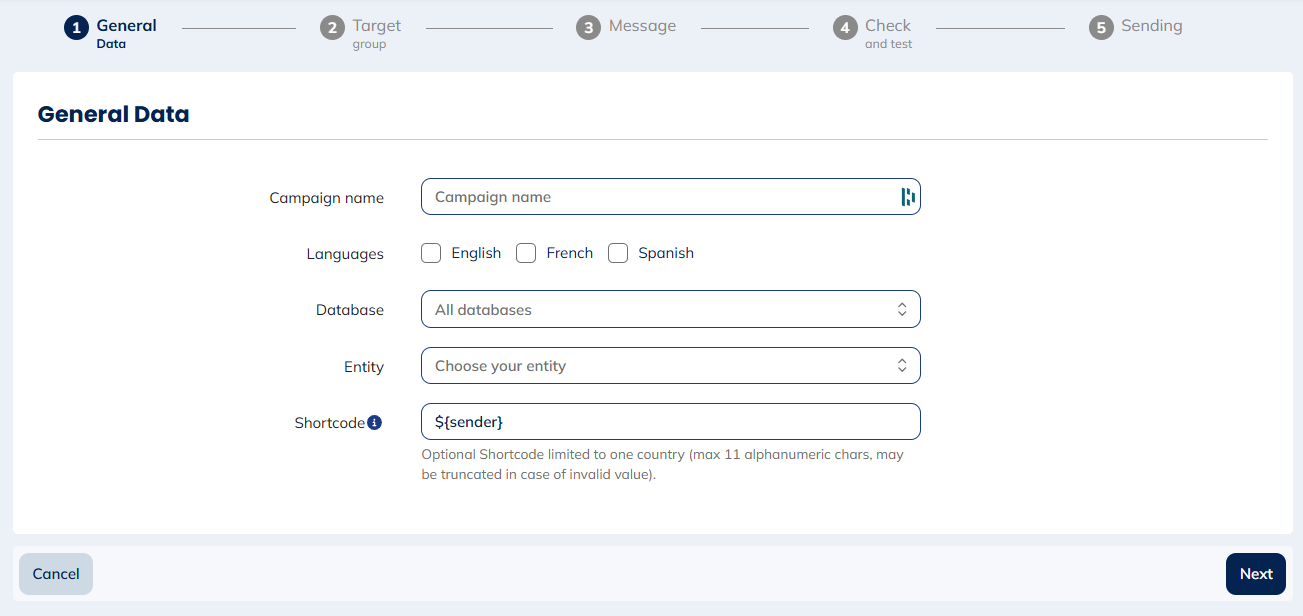Open the Choose your entity dropdown
1303x616 pixels.
point(671,365)
